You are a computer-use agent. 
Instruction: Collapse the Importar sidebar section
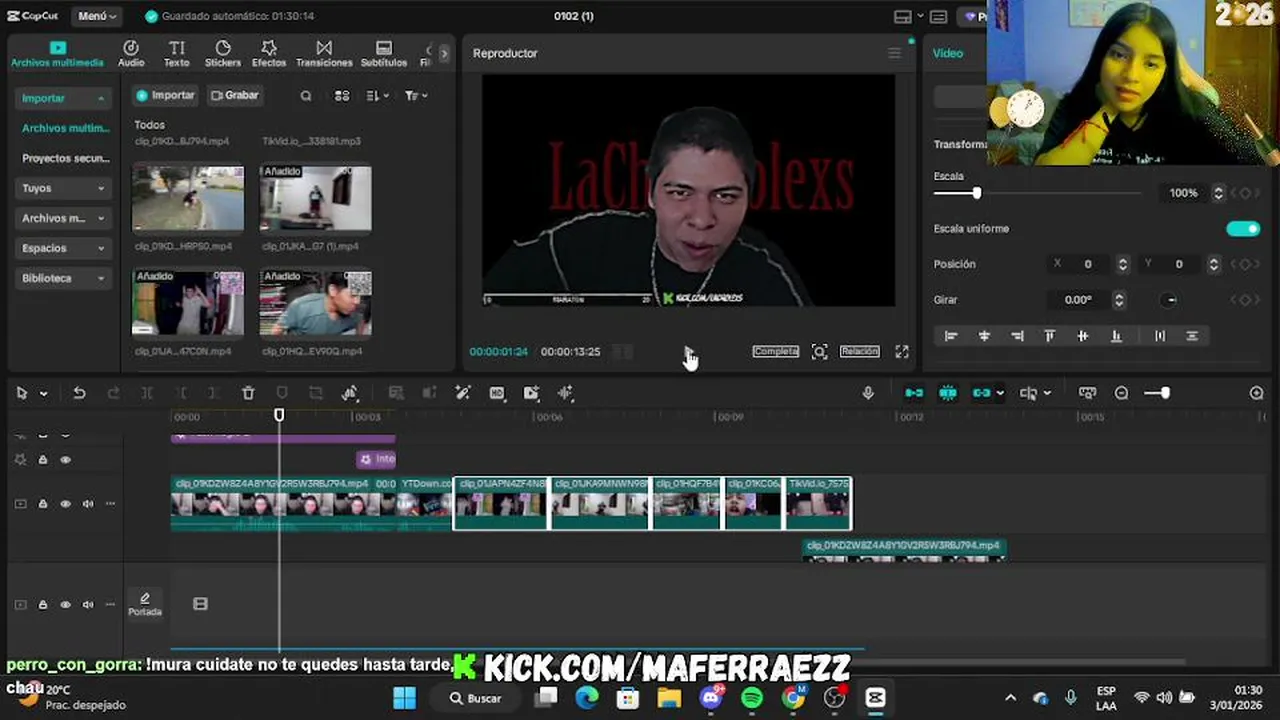click(64, 98)
